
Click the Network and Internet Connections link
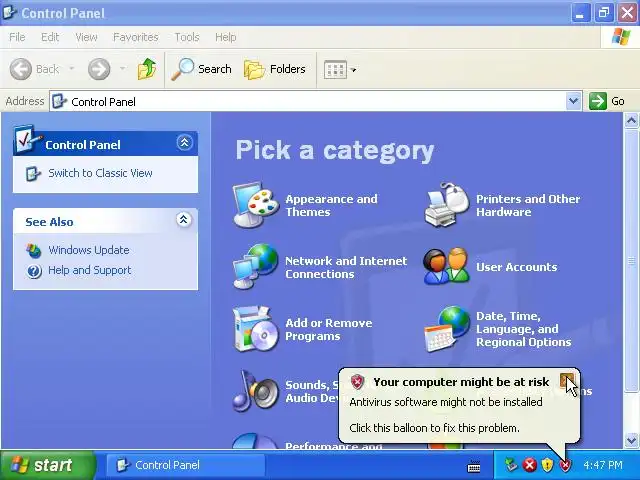pos(346,267)
